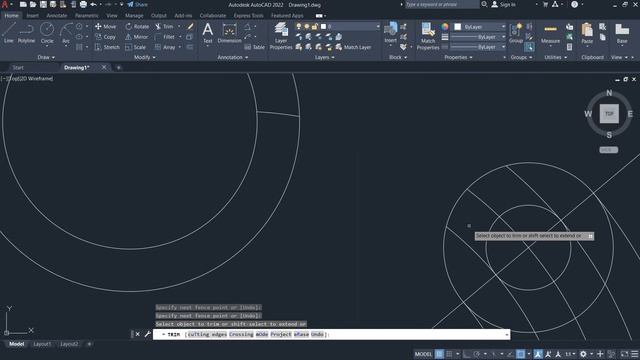Click the Undo option in command line

tap(317, 334)
